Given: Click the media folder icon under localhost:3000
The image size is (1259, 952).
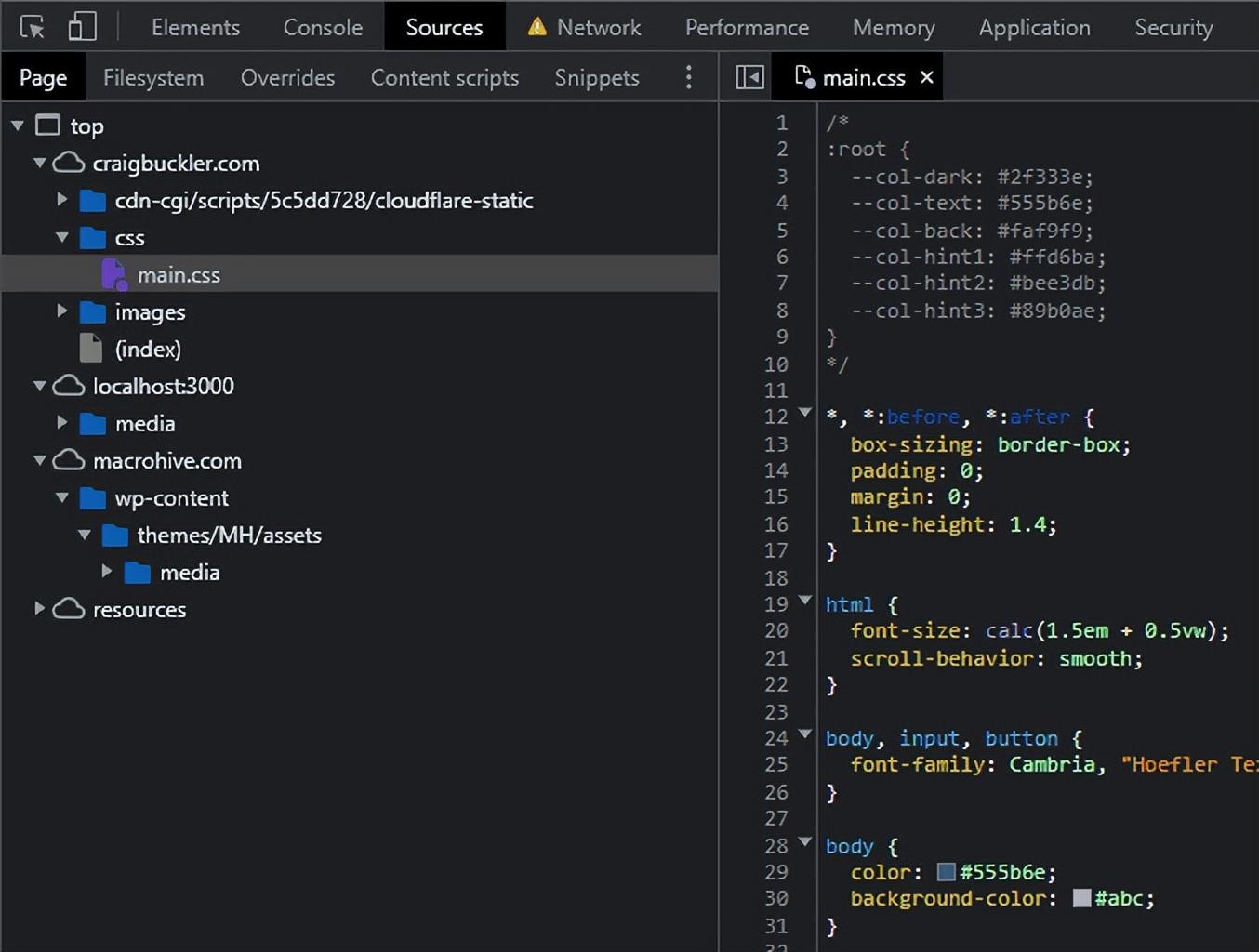Looking at the screenshot, I should click(93, 423).
